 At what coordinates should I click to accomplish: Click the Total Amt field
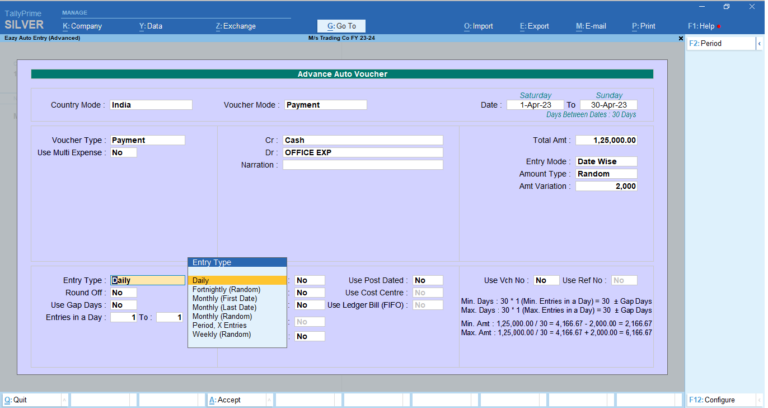[606, 140]
